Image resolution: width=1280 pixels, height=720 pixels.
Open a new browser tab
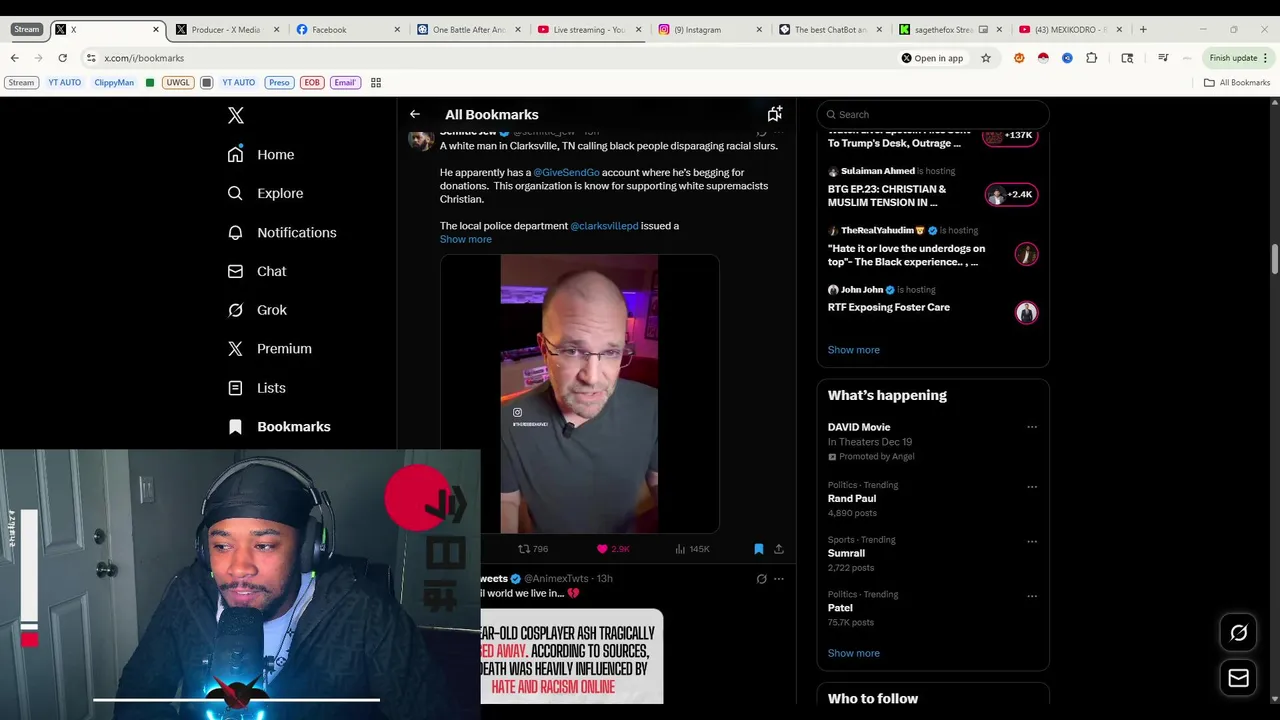(x=1143, y=30)
